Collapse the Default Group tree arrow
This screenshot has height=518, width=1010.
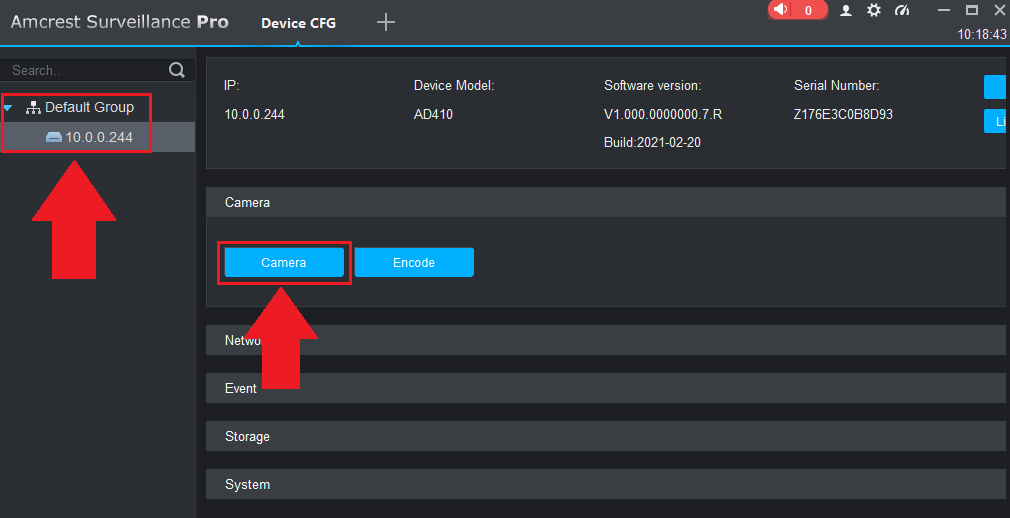(x=9, y=107)
